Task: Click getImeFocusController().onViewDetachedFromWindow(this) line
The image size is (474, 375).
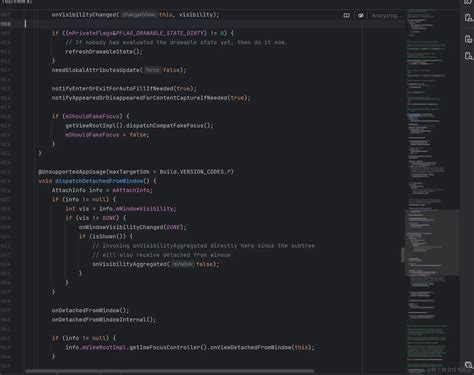Action: 190,347
